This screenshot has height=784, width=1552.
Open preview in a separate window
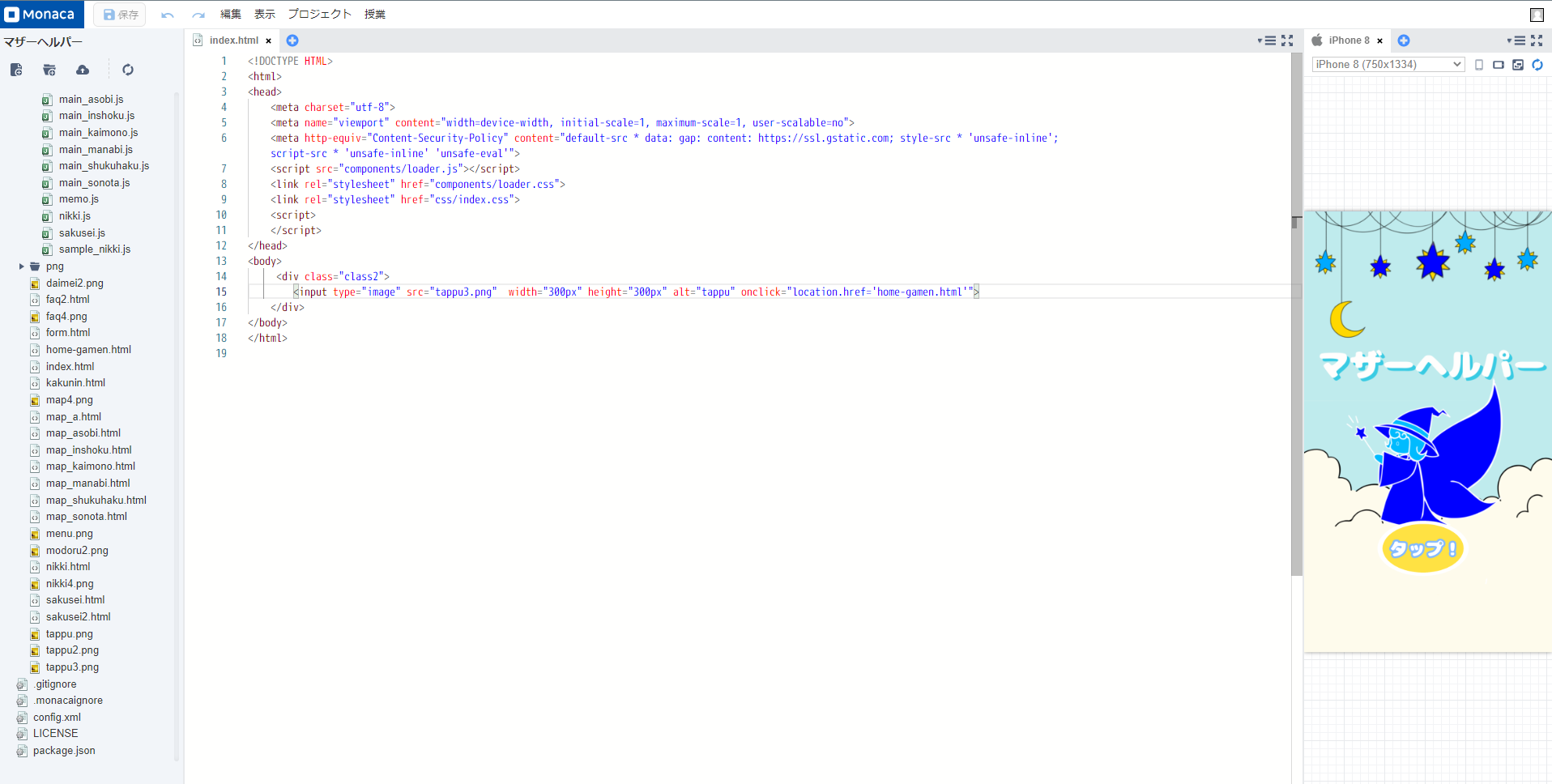[x=1518, y=65]
